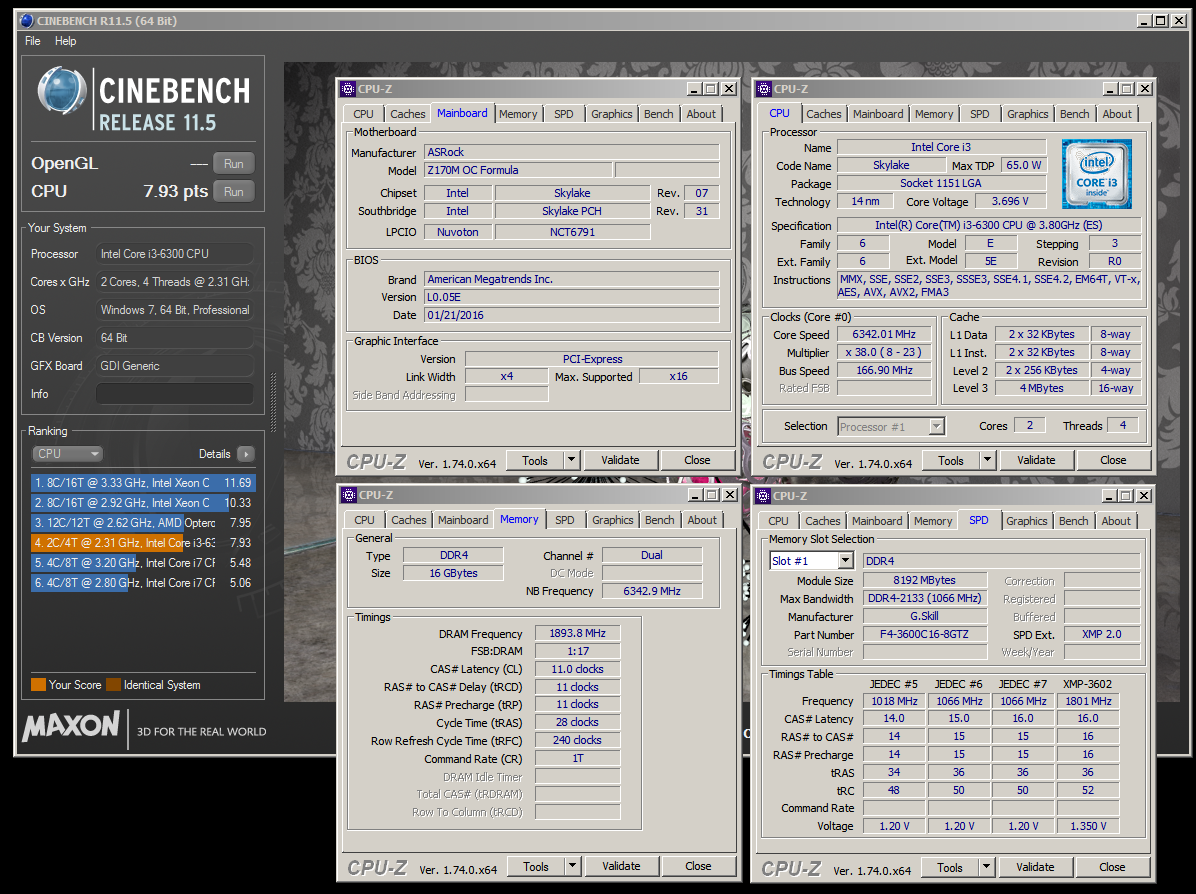Viewport: 1196px width, 894px height.
Task: Click the orange Your Score legend swatch
Action: point(38,684)
